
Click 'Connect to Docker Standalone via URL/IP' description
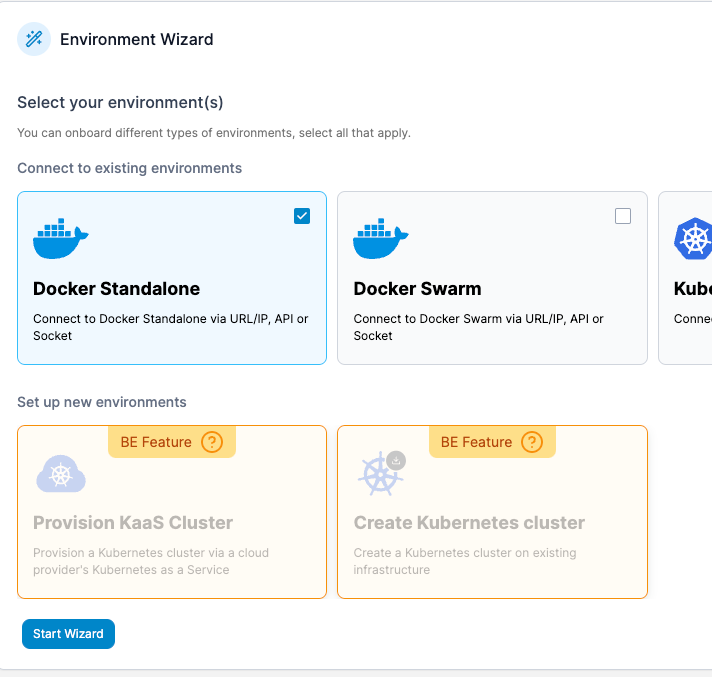coord(171,327)
